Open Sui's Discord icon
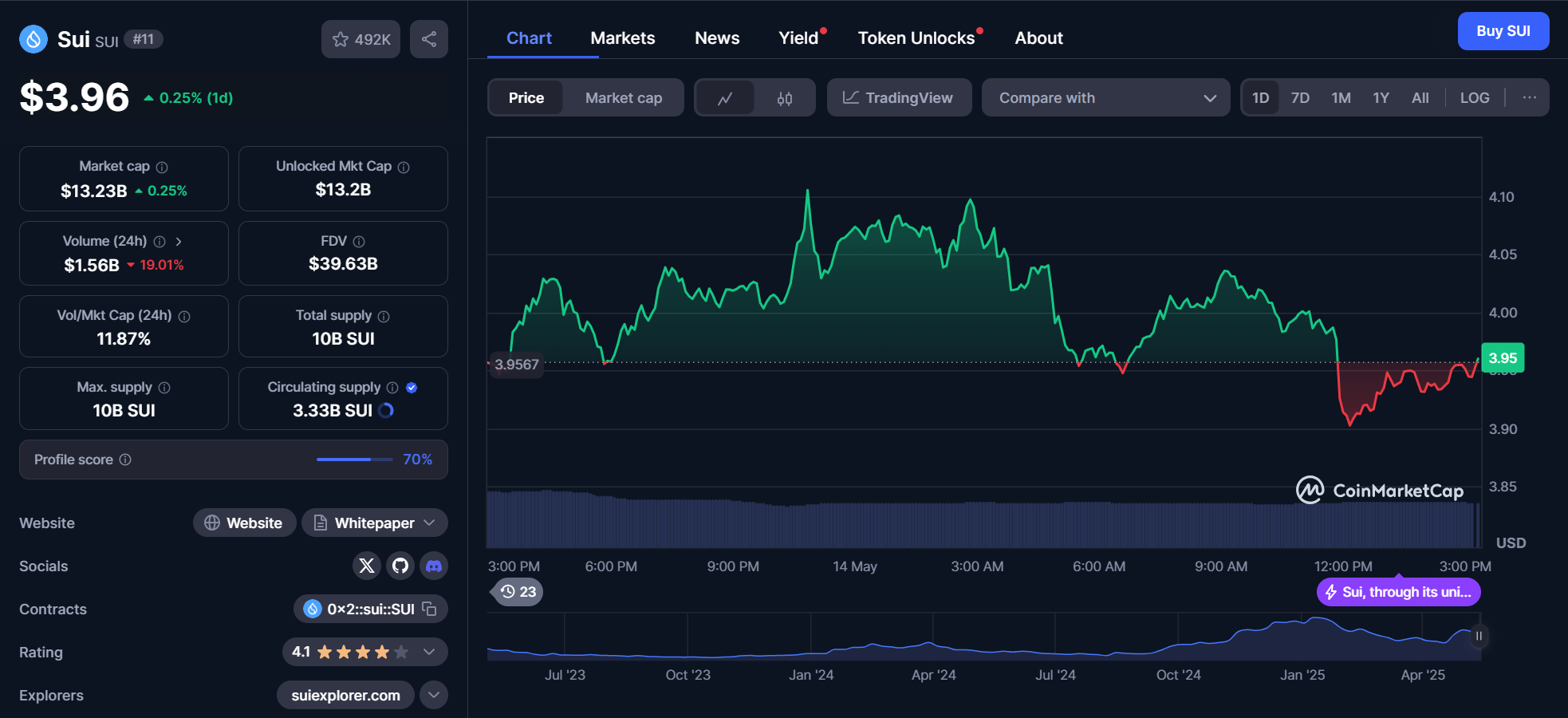Viewport: 1568px width, 718px height. point(434,566)
